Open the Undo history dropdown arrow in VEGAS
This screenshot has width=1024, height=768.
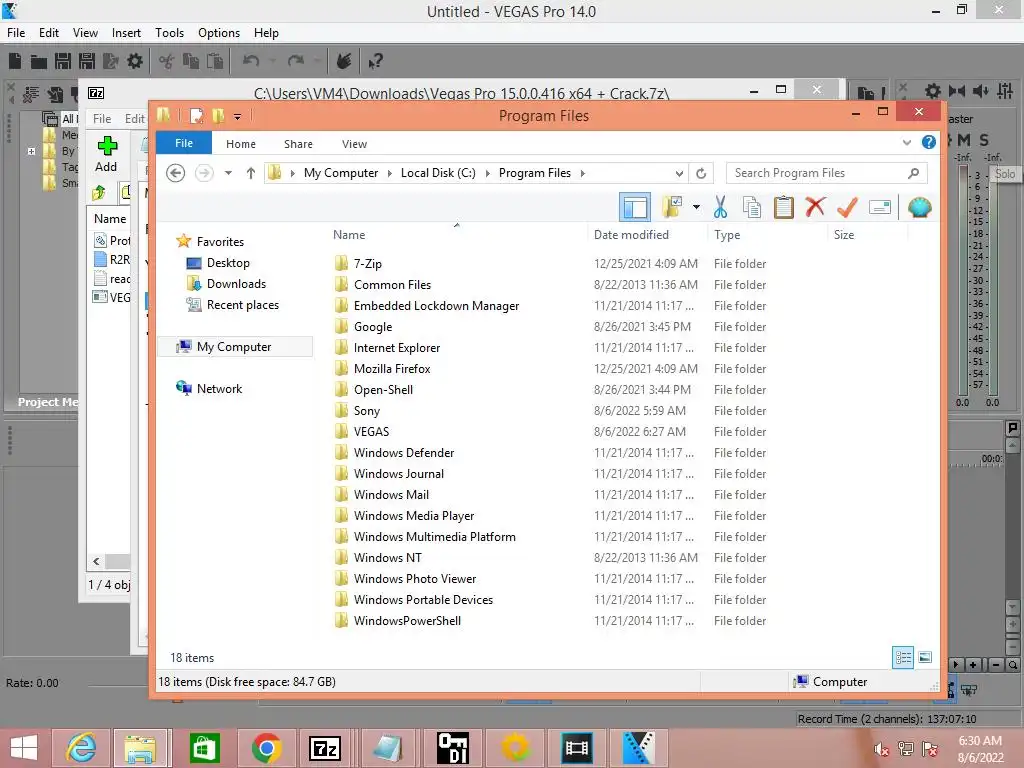(x=272, y=61)
